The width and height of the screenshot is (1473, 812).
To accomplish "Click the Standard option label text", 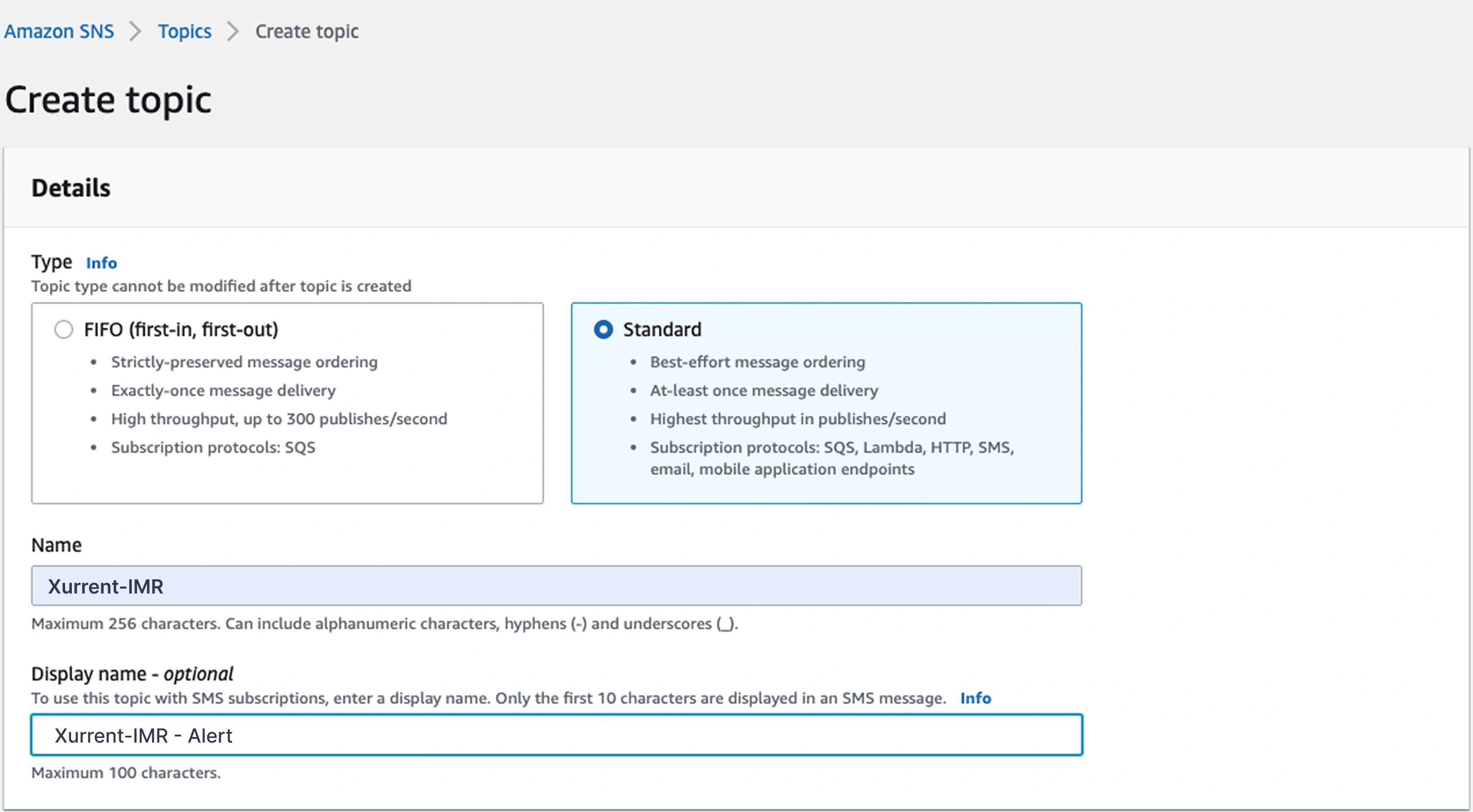I will [661, 330].
